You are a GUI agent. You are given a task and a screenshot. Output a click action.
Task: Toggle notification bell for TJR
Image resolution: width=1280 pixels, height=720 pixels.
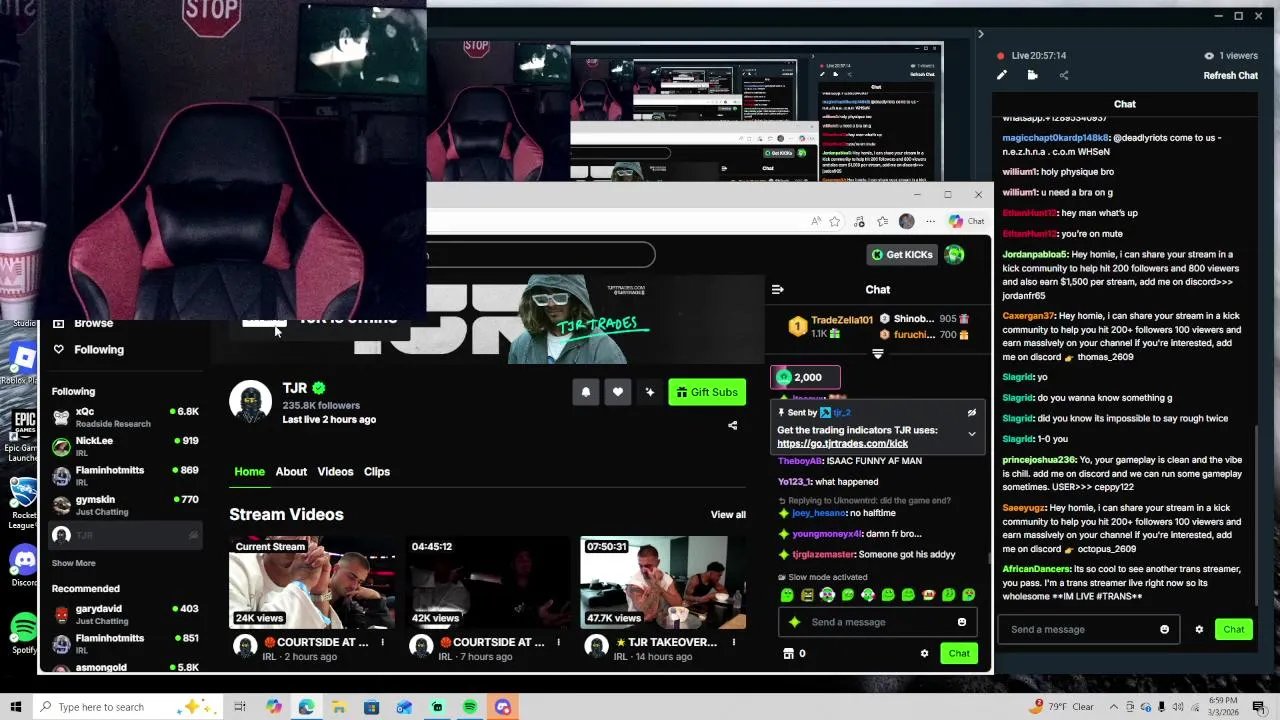coord(586,392)
